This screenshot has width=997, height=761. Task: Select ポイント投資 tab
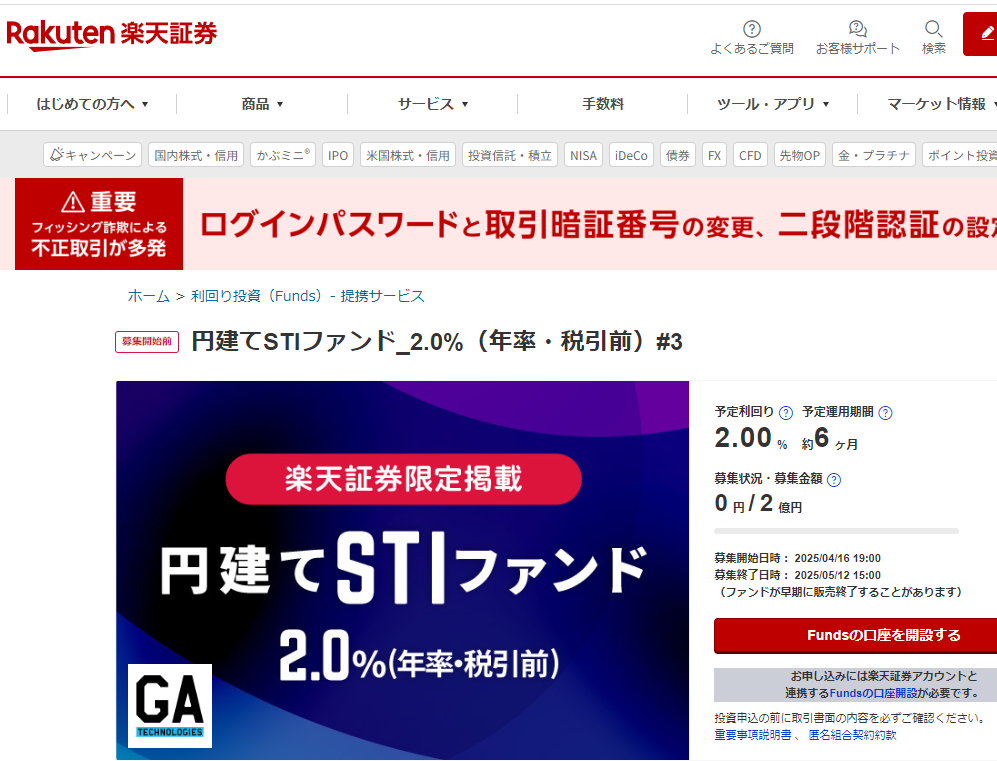(x=960, y=154)
